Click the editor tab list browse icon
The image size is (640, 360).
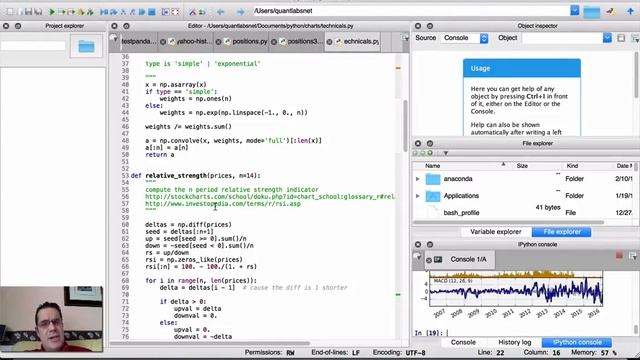[114, 39]
